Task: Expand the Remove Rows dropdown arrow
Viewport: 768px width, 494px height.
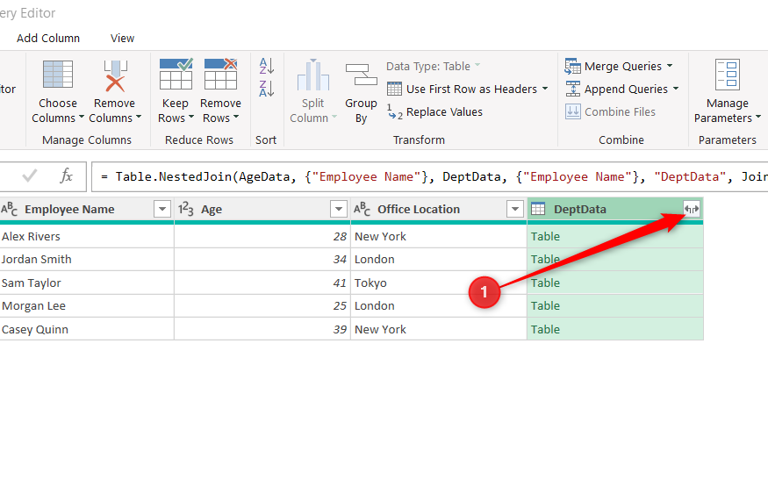Action: click(236, 118)
